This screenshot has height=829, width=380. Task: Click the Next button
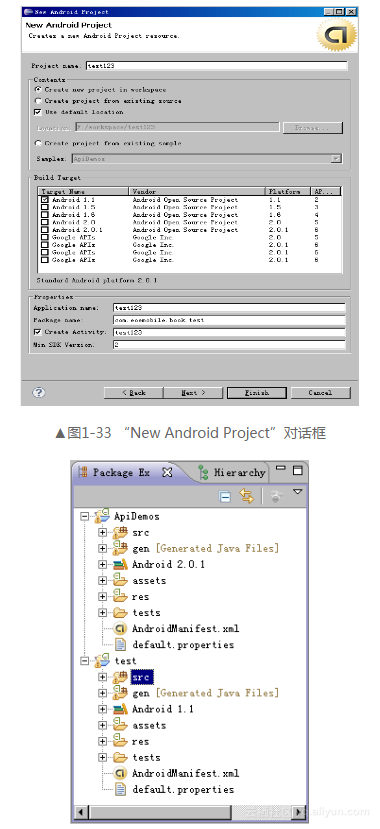point(193,393)
